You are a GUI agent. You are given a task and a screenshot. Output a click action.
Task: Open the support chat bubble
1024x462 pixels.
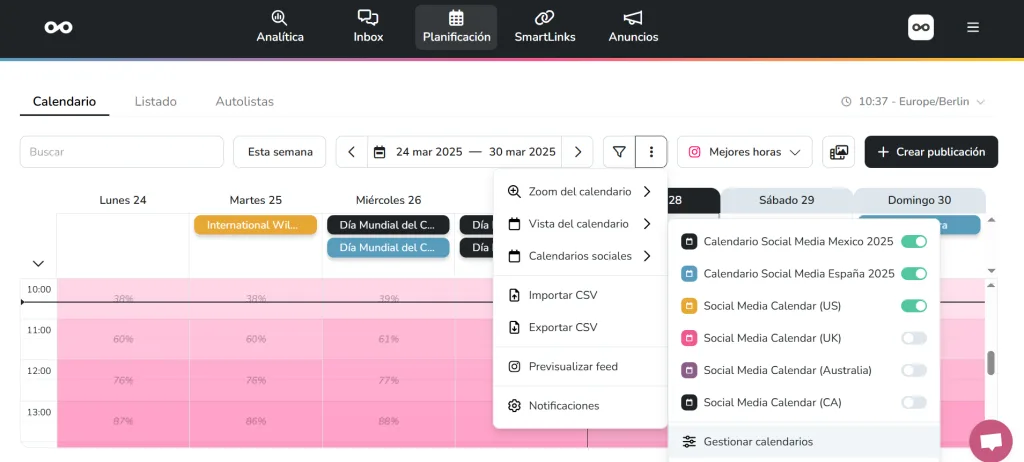coord(990,441)
